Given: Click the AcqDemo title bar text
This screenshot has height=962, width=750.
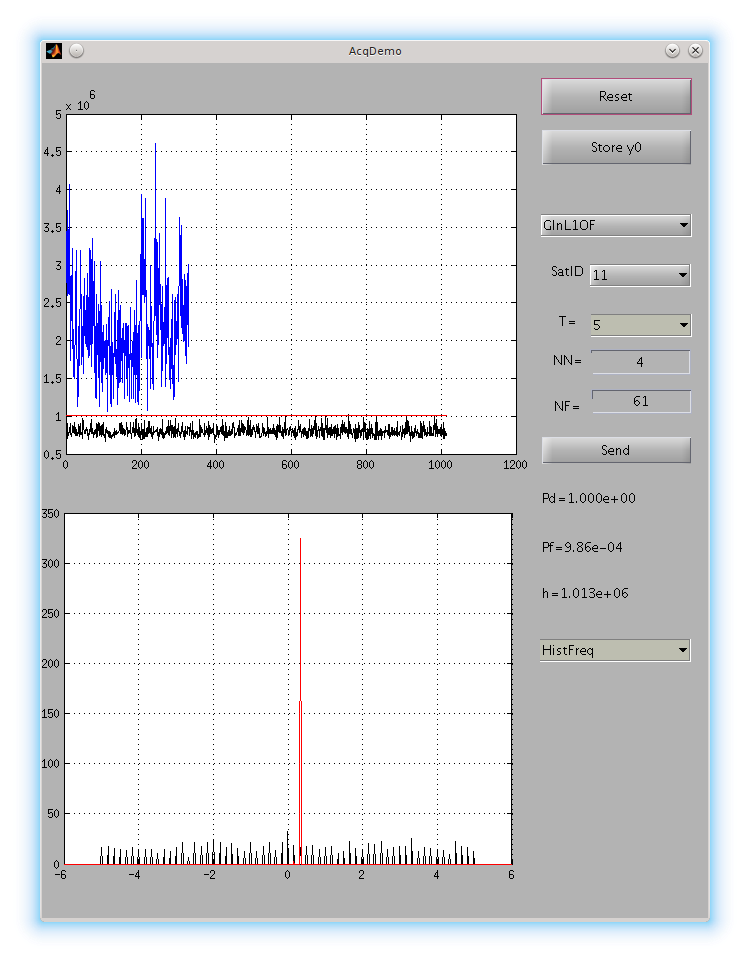Looking at the screenshot, I should [x=375, y=50].
